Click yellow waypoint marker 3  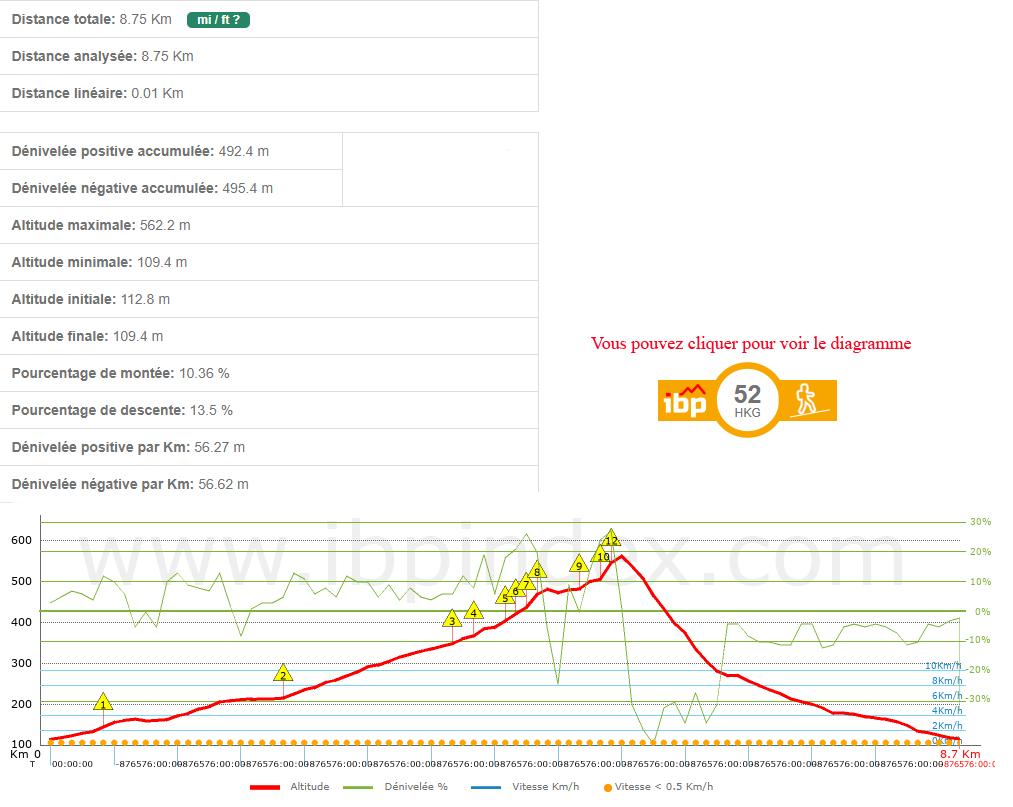pos(452,620)
